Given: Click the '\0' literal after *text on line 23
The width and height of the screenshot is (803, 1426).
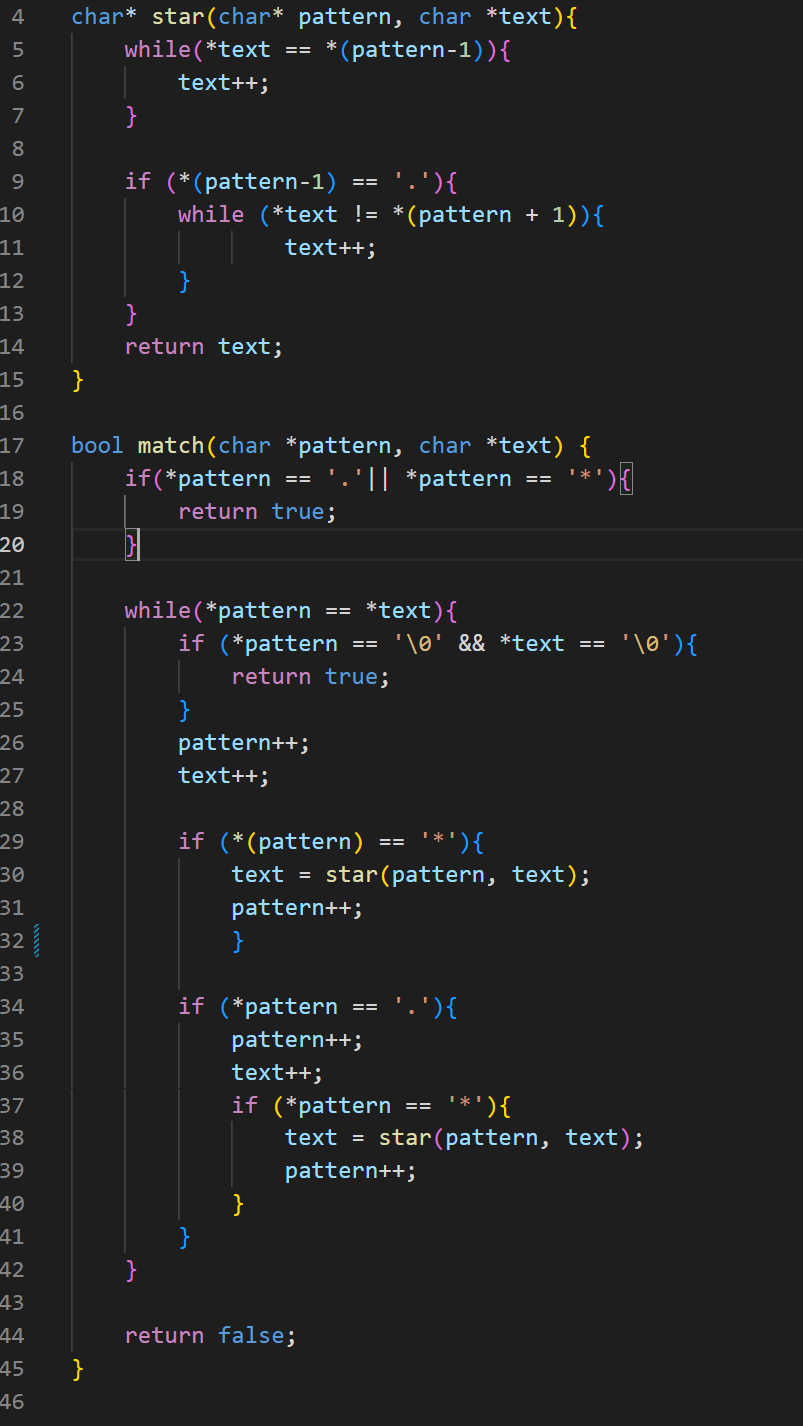Looking at the screenshot, I should point(640,644).
